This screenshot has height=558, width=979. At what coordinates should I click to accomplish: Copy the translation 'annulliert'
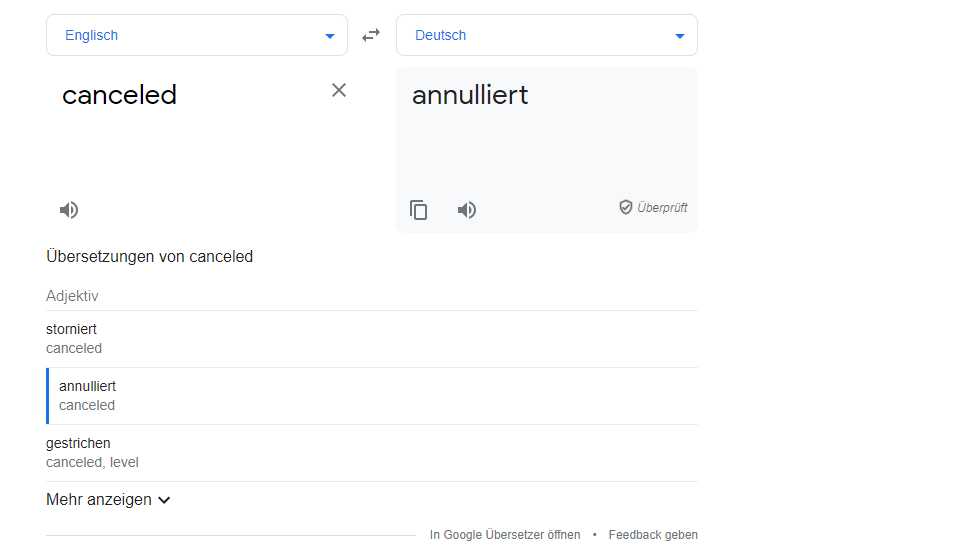[x=419, y=210]
